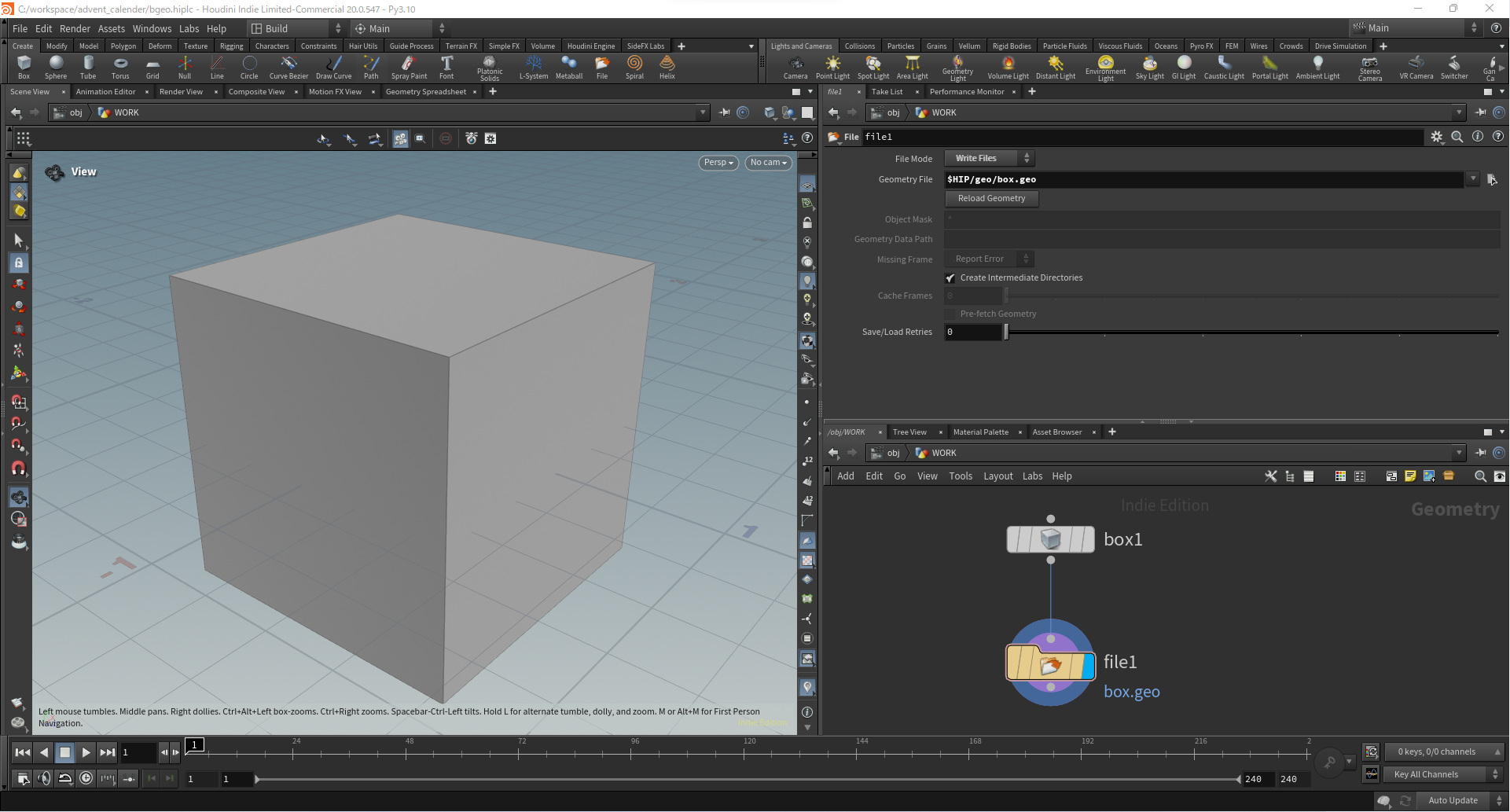
Task: Toggle Pre-fetch Geometry option
Action: (x=950, y=314)
